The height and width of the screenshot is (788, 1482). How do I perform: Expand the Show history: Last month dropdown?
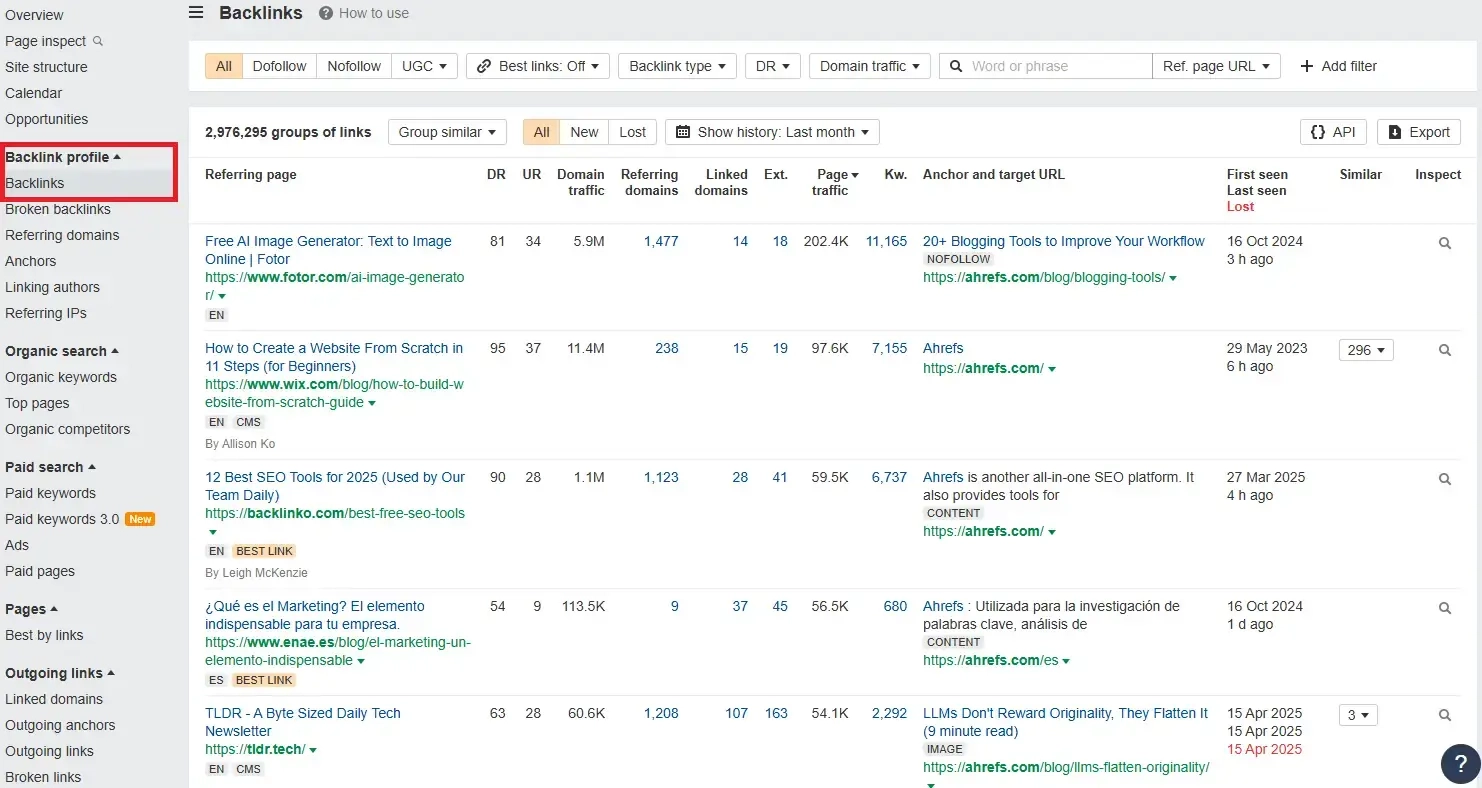click(772, 132)
